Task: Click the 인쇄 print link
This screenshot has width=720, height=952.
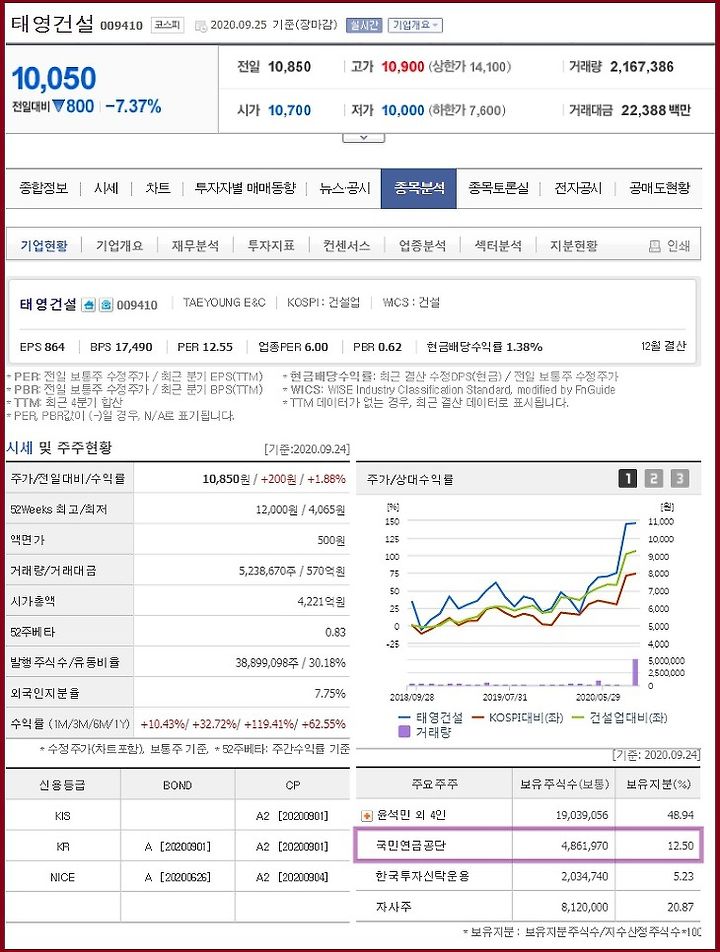Action: click(678, 246)
